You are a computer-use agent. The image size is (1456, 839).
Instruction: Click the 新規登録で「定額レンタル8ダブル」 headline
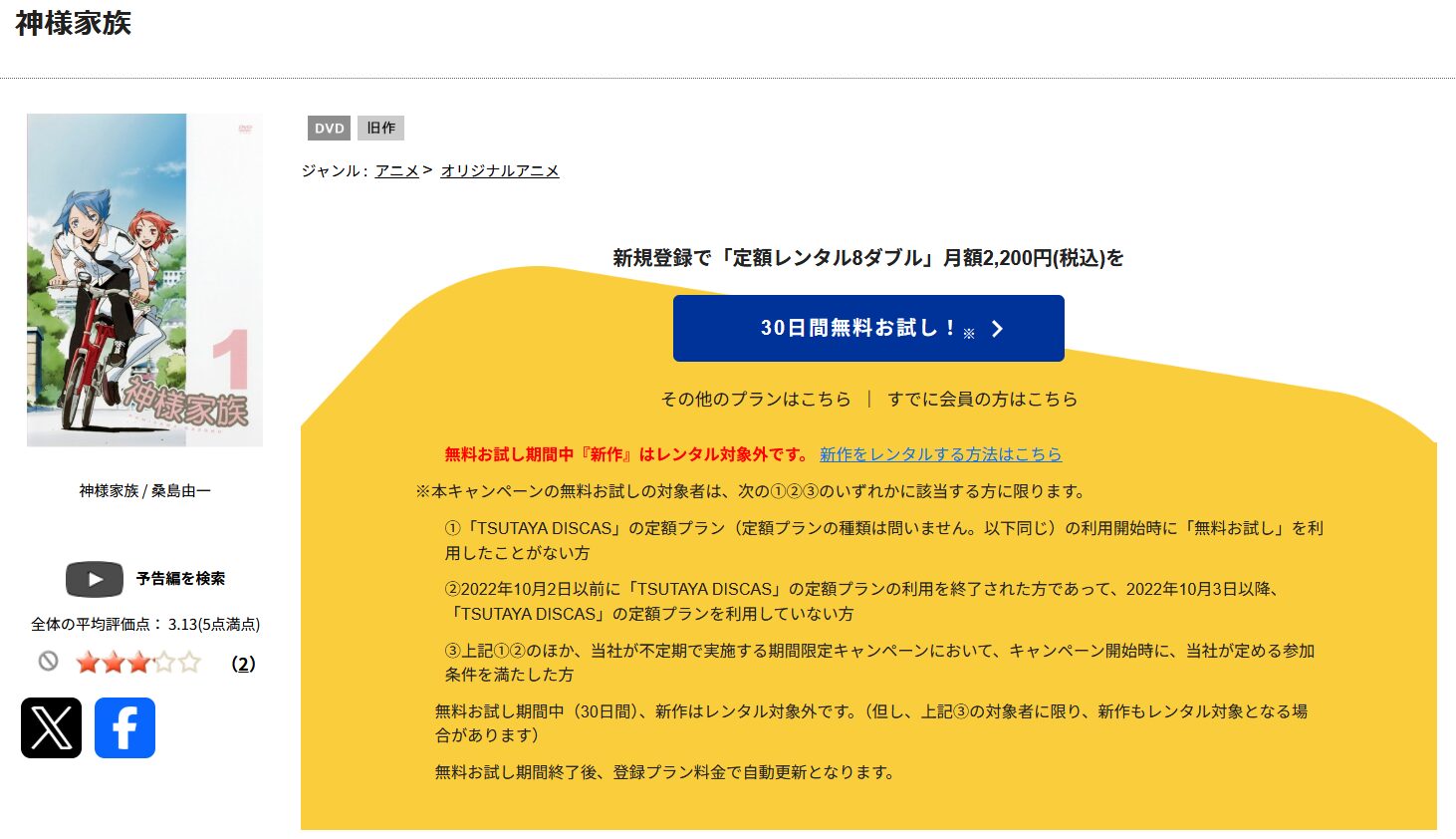[868, 258]
